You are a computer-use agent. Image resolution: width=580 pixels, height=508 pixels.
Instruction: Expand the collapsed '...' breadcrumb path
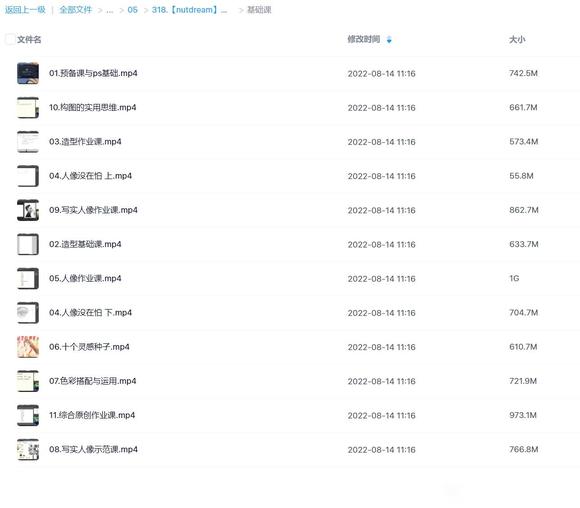point(109,10)
